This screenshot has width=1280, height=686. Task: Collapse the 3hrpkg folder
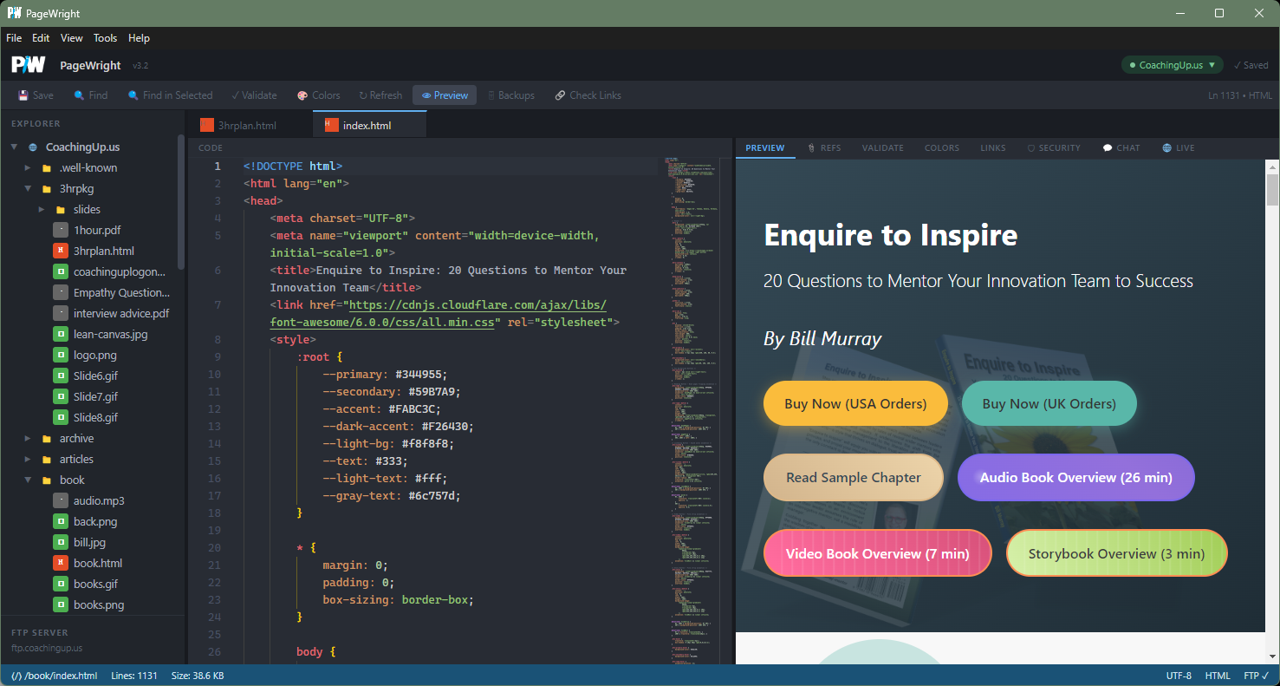click(x=27, y=188)
